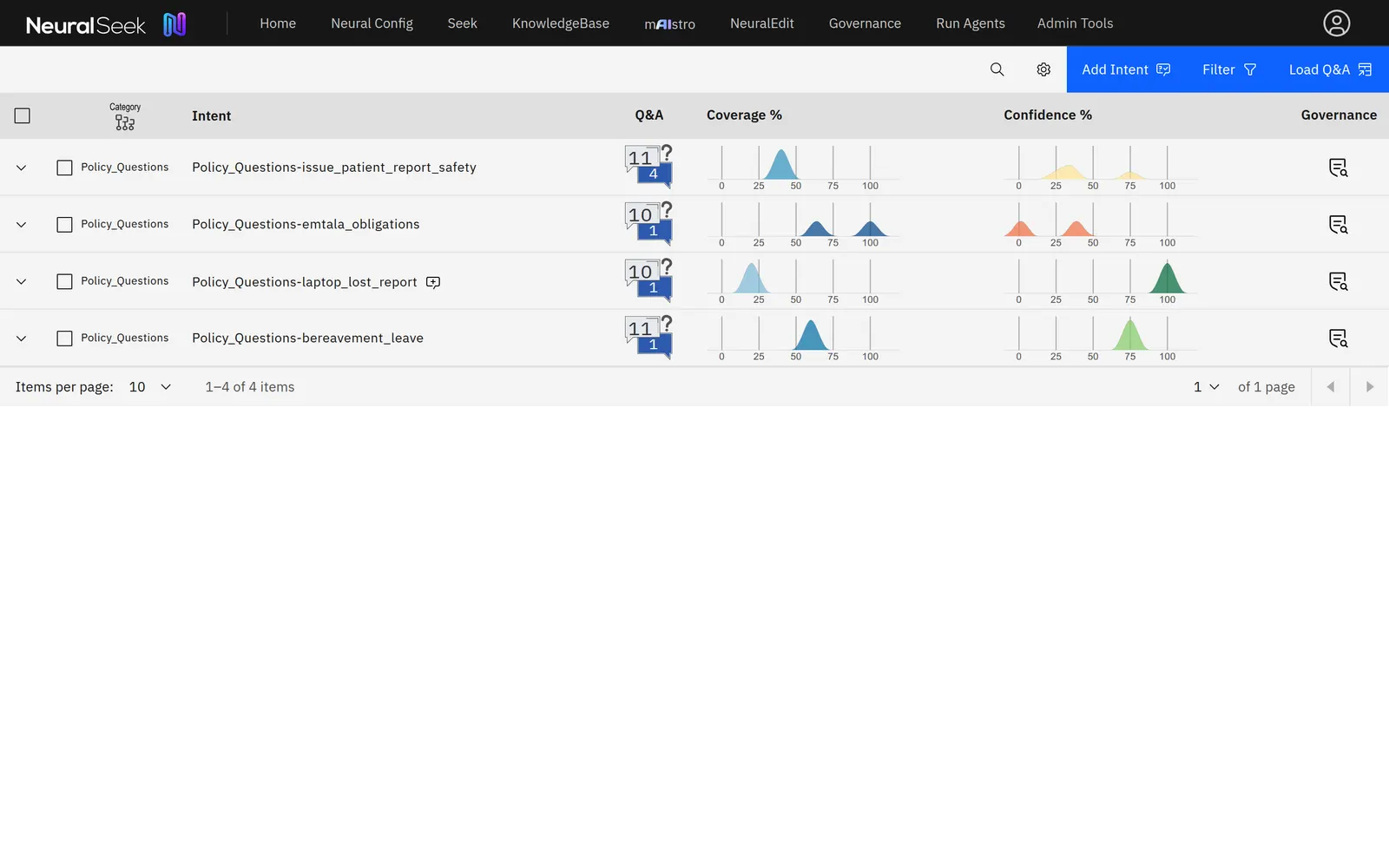Go to the KnowledgeBase tab
Screen dimensions: 1389x868
click(x=561, y=23)
